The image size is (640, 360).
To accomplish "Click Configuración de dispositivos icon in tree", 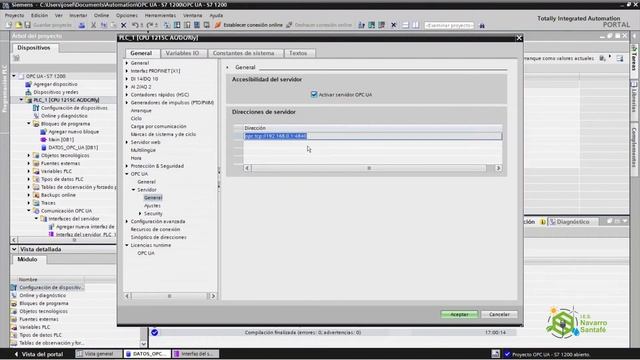I will [36, 108].
